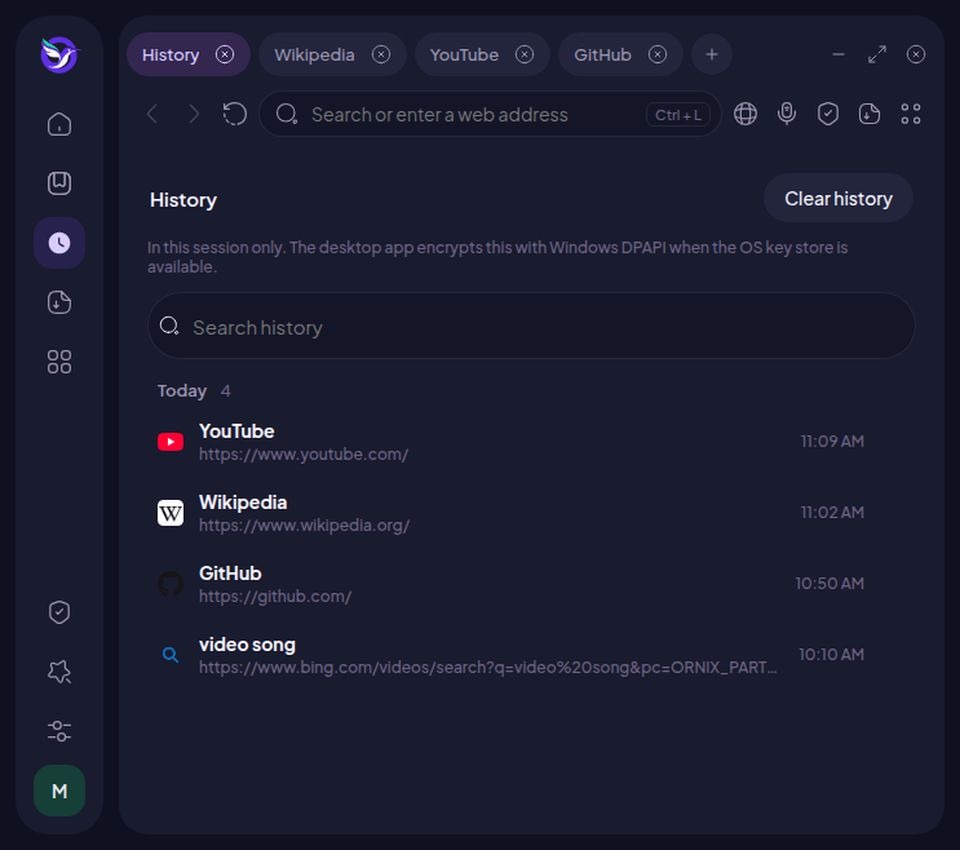960x850 pixels.
Task: Close the Wikipedia tab
Action: (x=381, y=55)
